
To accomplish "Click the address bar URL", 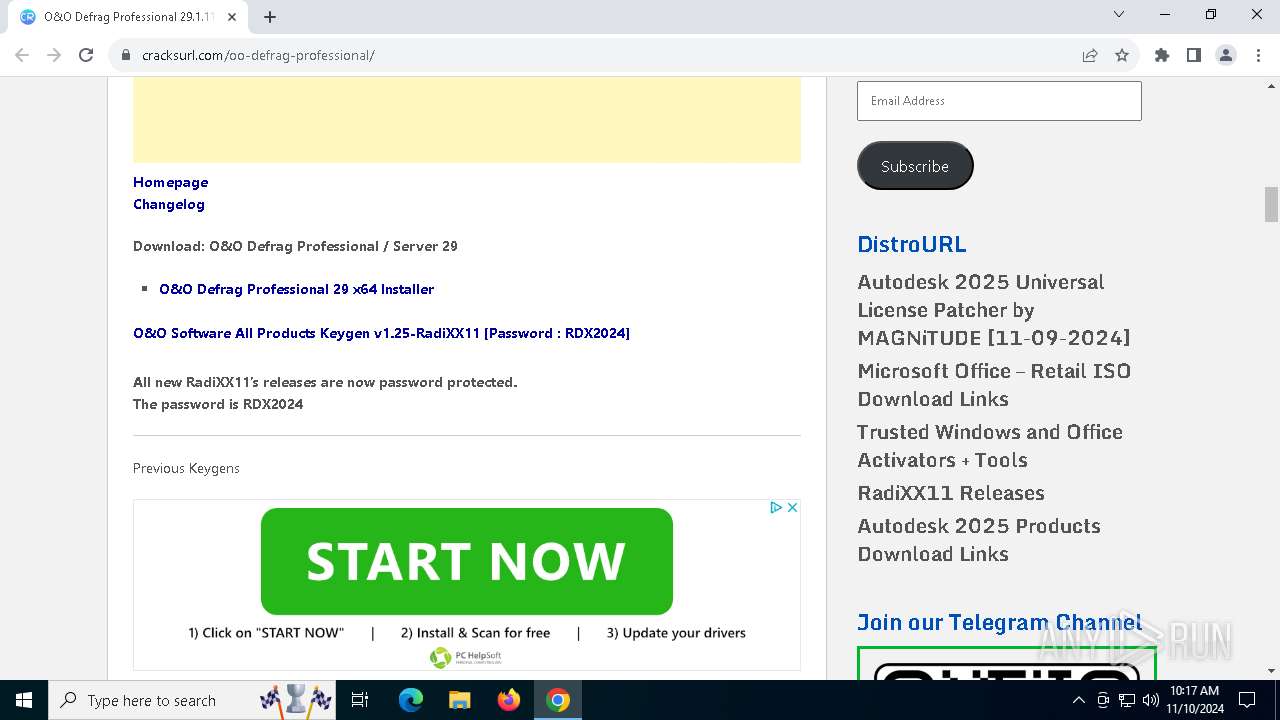I will [258, 55].
